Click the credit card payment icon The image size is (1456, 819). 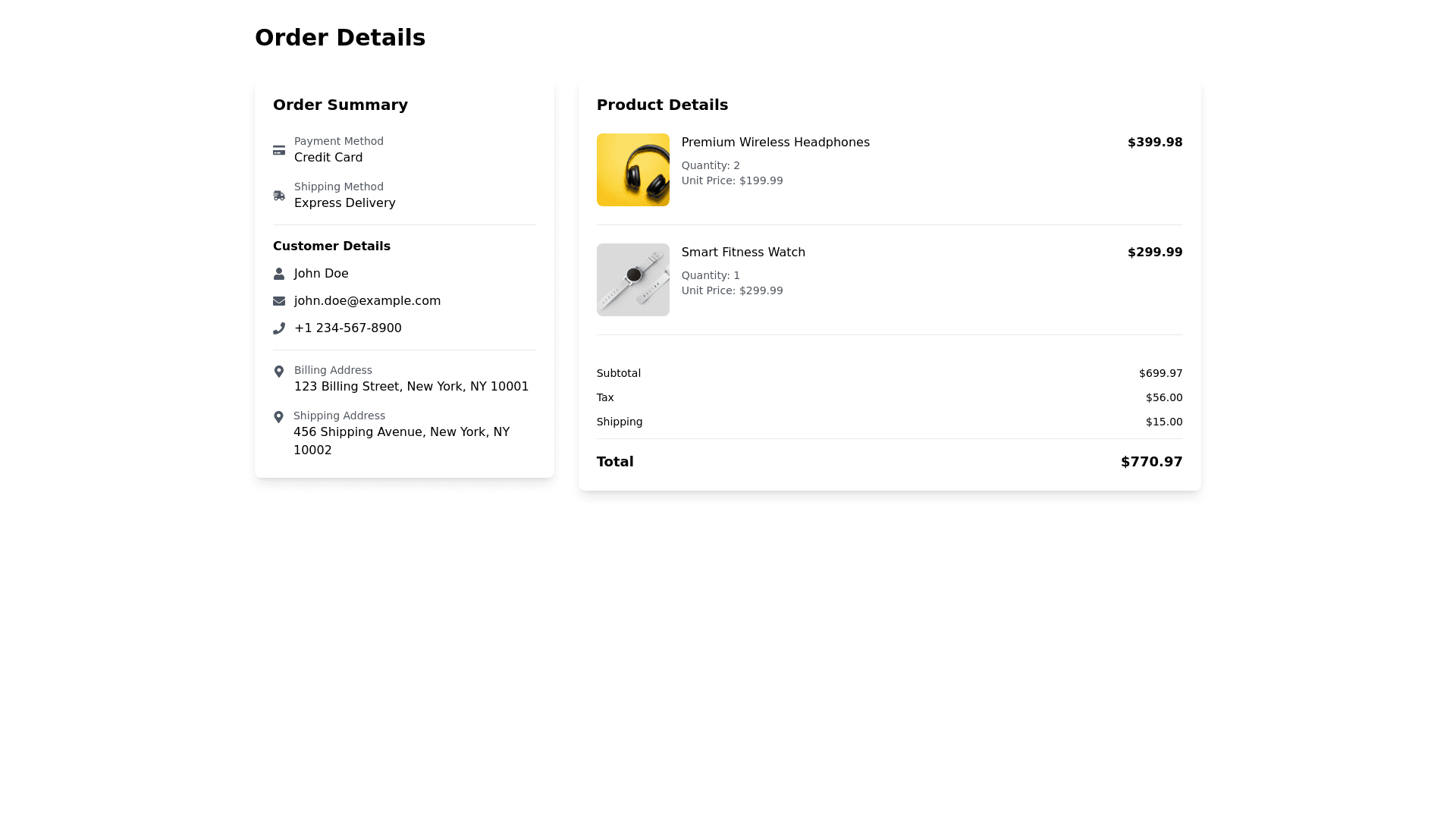[279, 150]
